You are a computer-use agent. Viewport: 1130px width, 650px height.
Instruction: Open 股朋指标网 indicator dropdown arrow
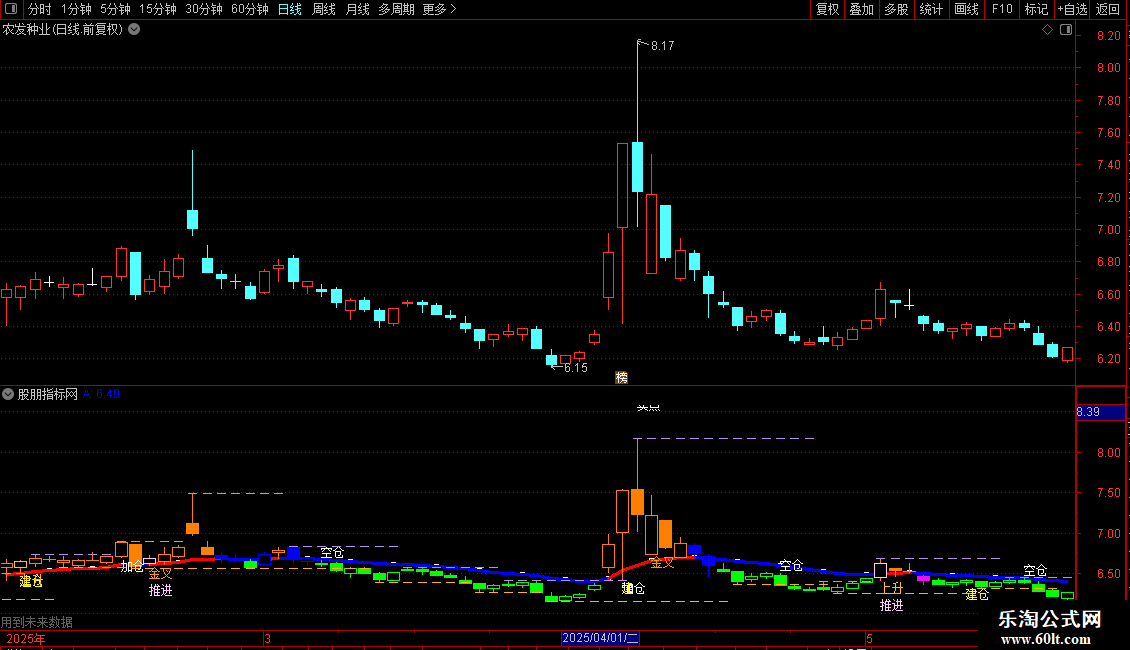pos(8,394)
